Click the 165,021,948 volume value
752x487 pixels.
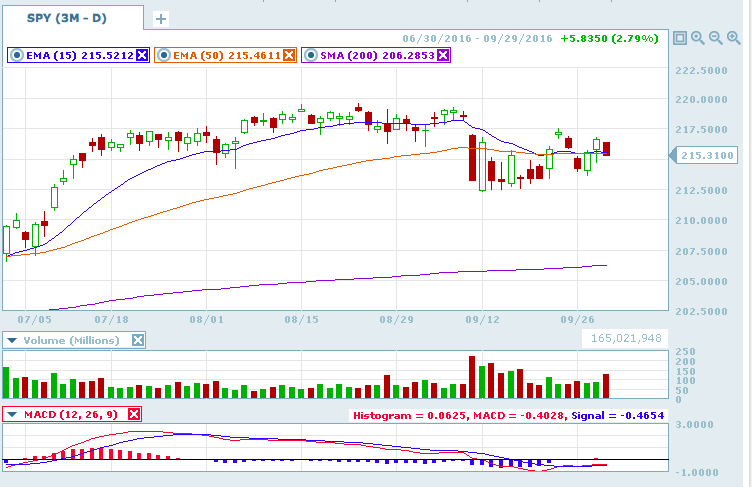click(626, 338)
